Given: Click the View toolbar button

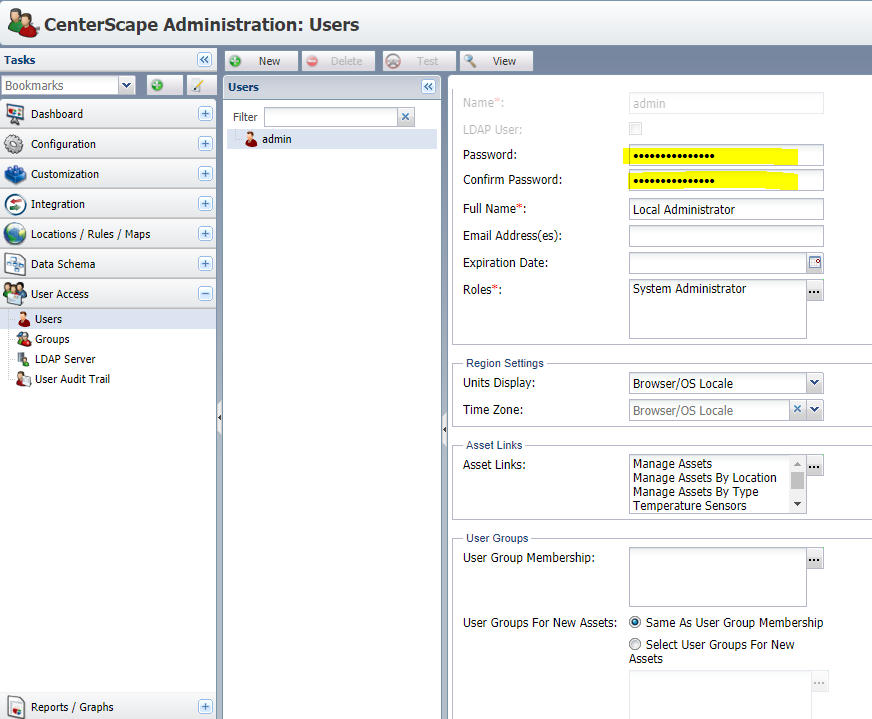Looking at the screenshot, I should click(x=496, y=61).
